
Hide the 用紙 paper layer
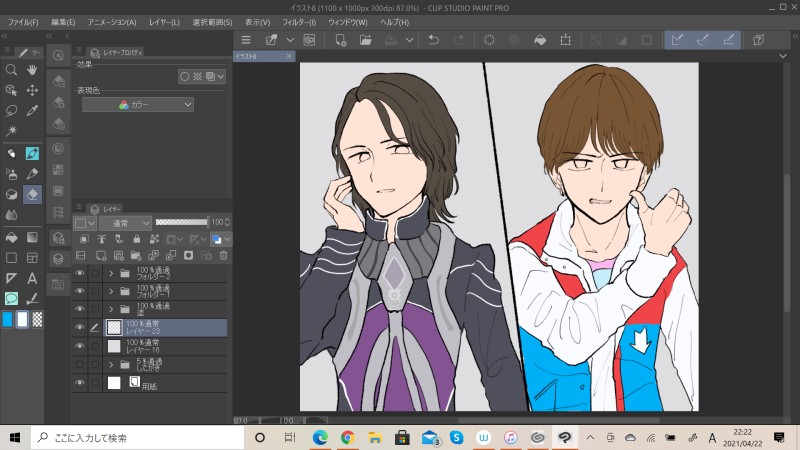pos(80,383)
